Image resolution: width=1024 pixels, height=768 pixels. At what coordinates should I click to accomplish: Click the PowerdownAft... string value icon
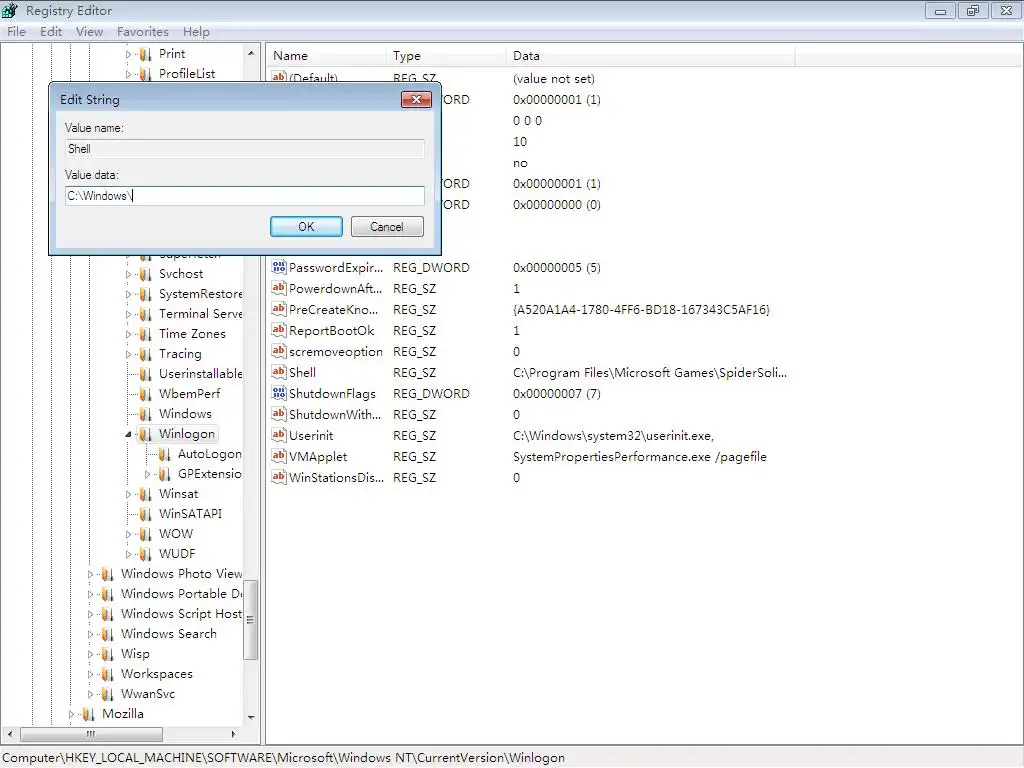(x=279, y=288)
